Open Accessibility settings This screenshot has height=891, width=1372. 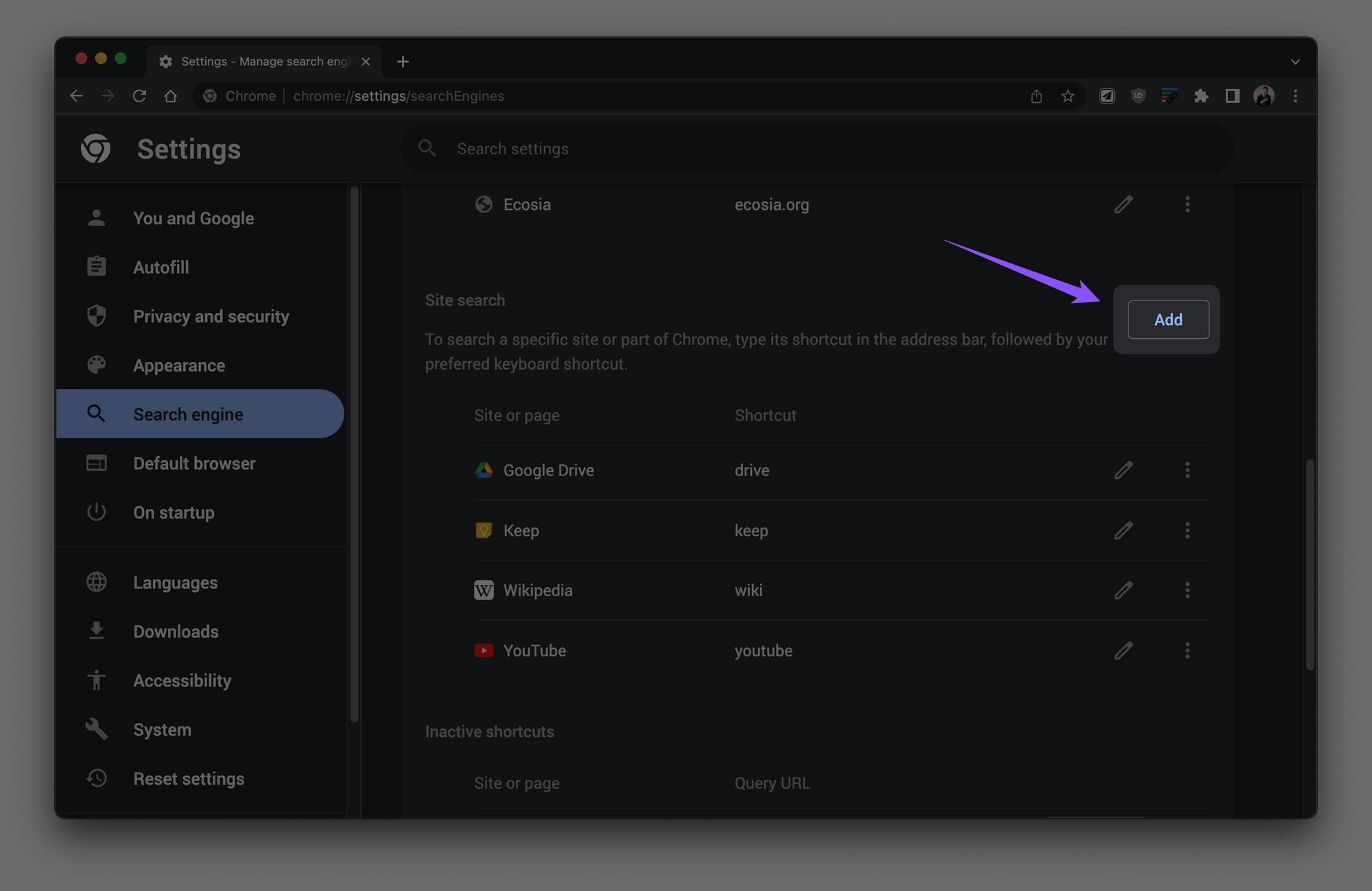click(200, 680)
